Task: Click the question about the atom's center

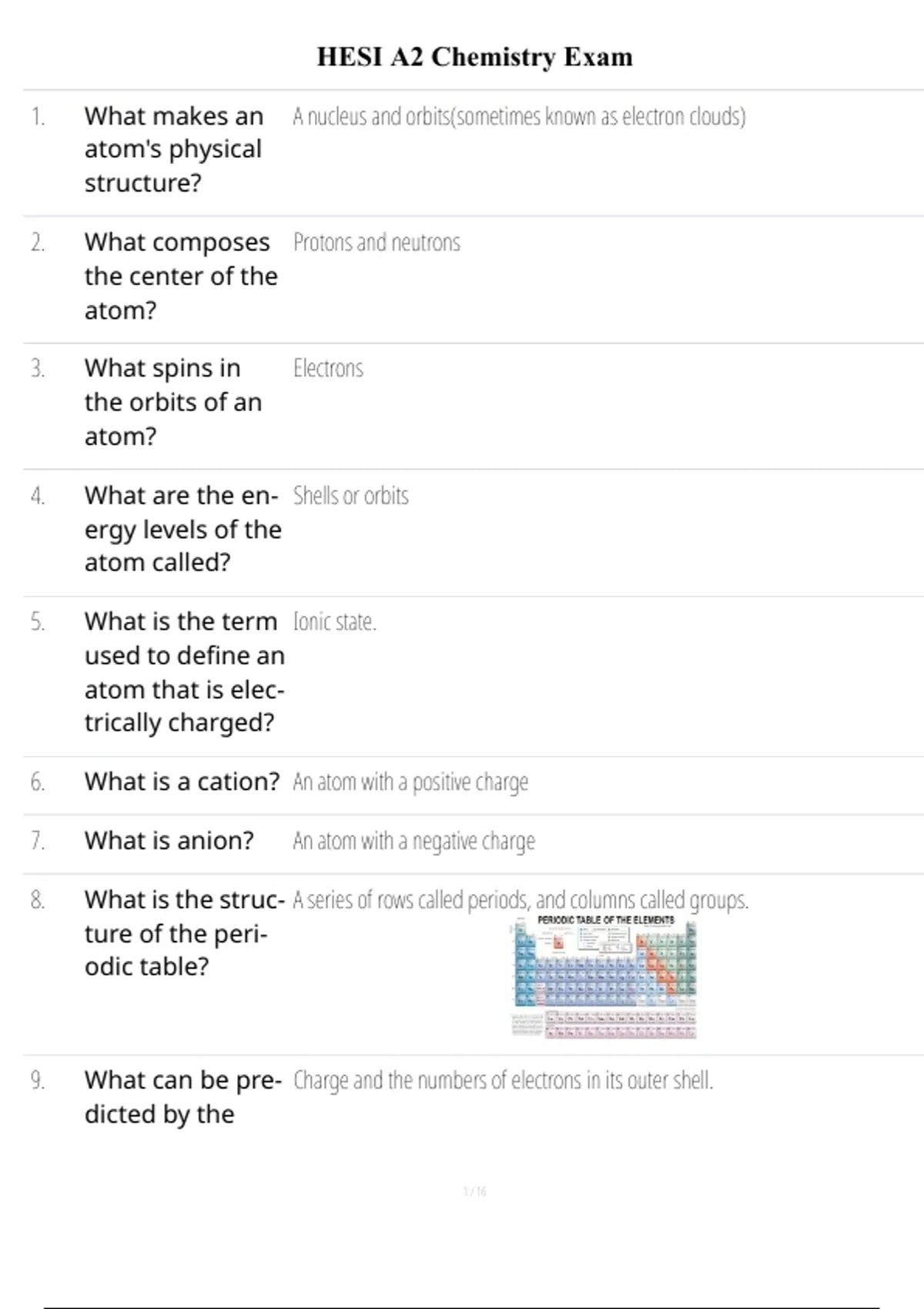Action: click(180, 276)
